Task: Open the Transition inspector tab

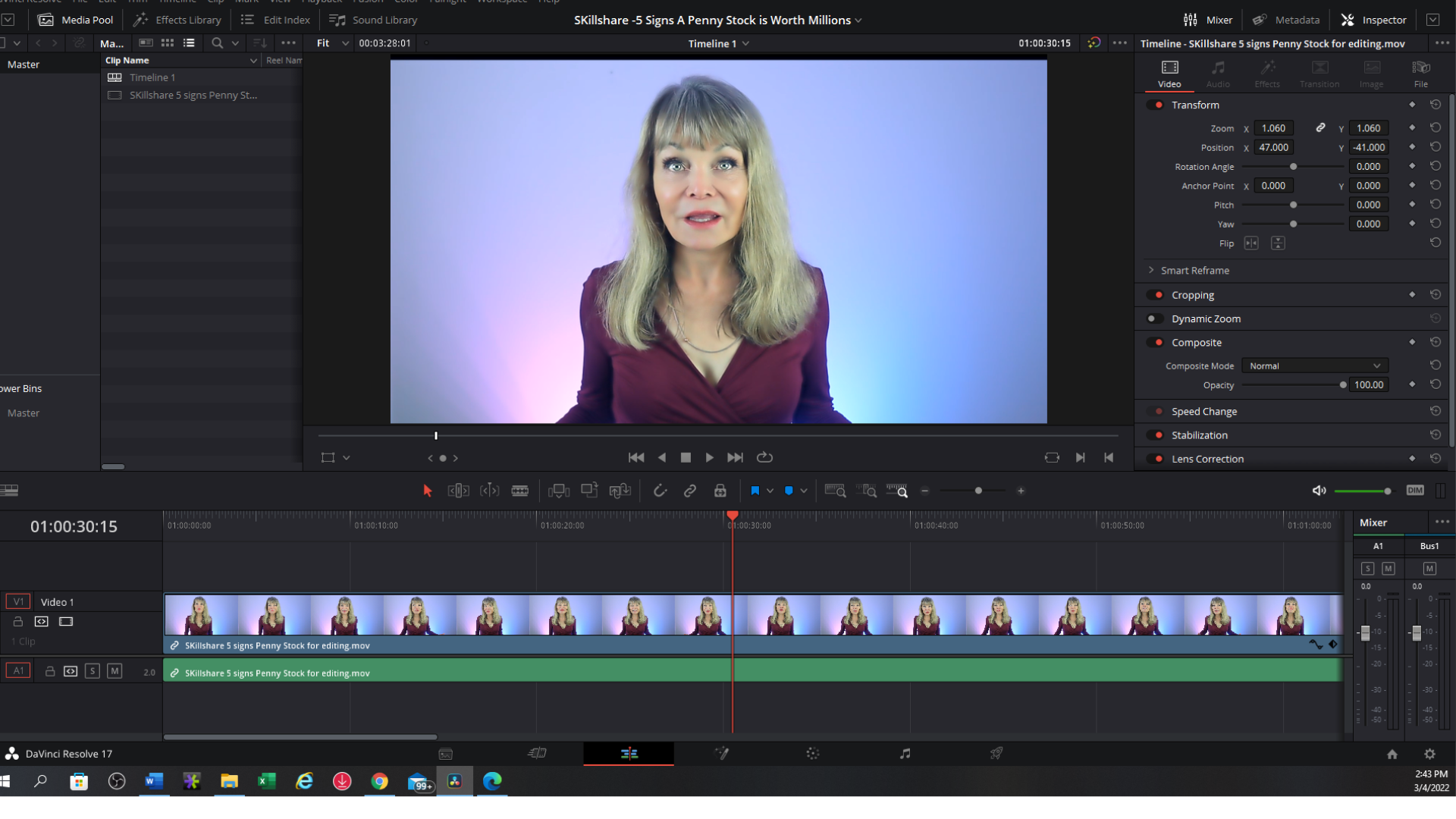Action: click(1319, 74)
